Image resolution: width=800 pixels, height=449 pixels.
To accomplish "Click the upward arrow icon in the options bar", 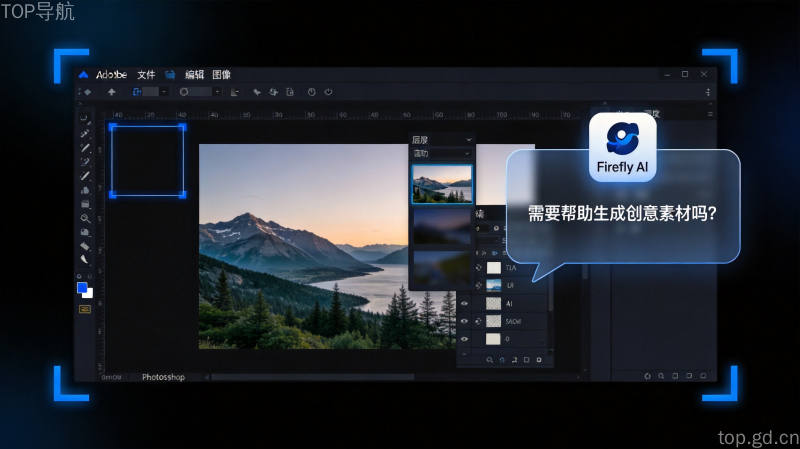I will 111,92.
